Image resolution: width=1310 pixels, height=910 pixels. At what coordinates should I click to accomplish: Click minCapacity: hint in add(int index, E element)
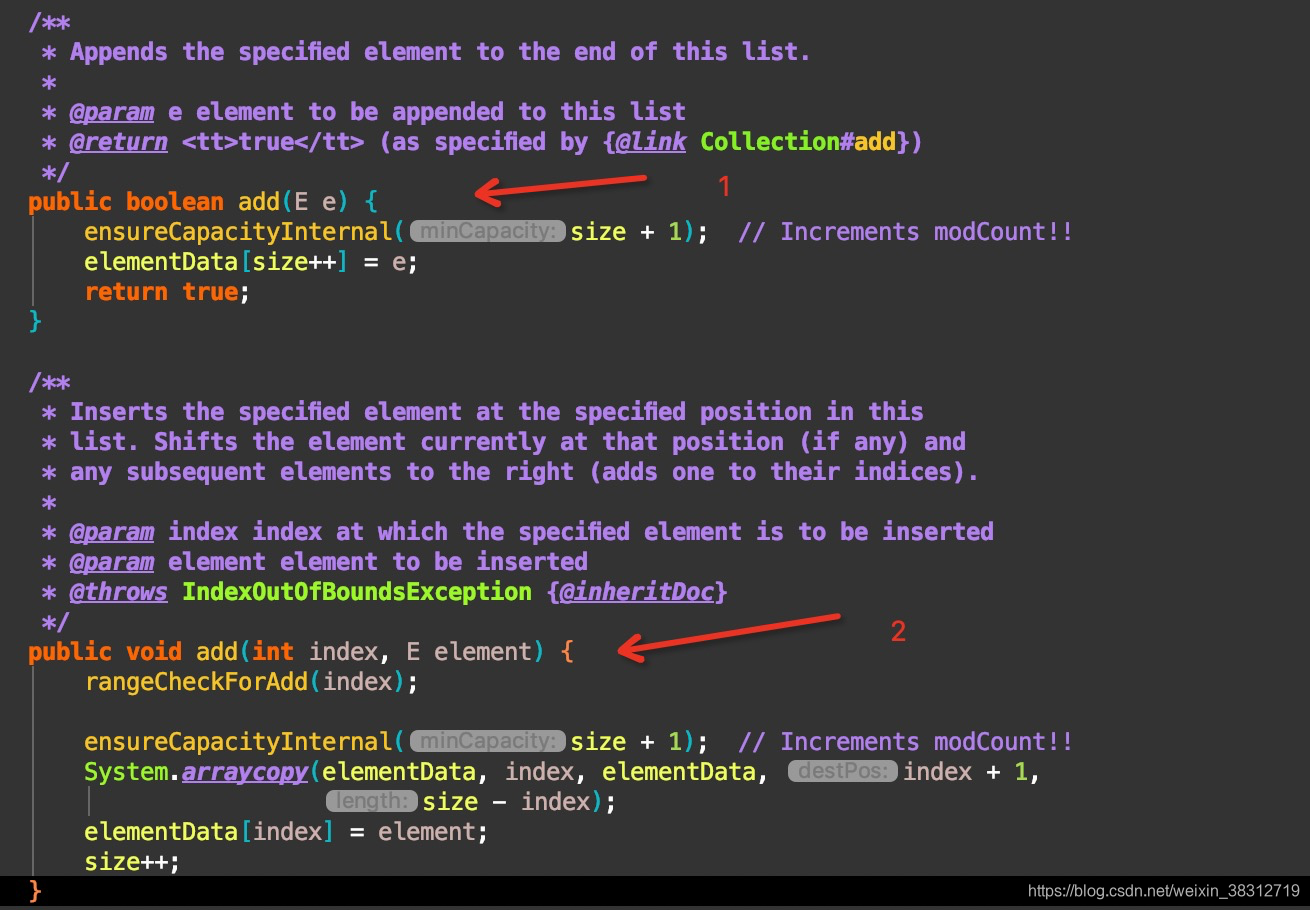click(487, 741)
